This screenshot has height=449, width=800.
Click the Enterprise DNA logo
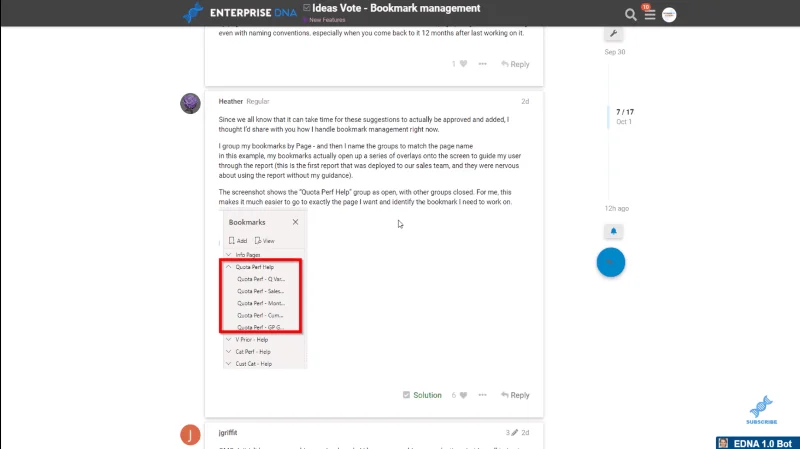point(240,13)
